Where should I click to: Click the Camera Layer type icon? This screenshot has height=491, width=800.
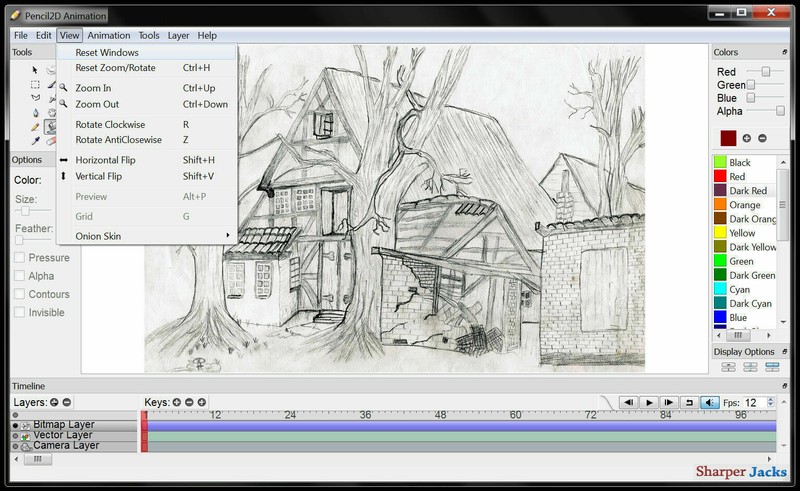pos(26,447)
